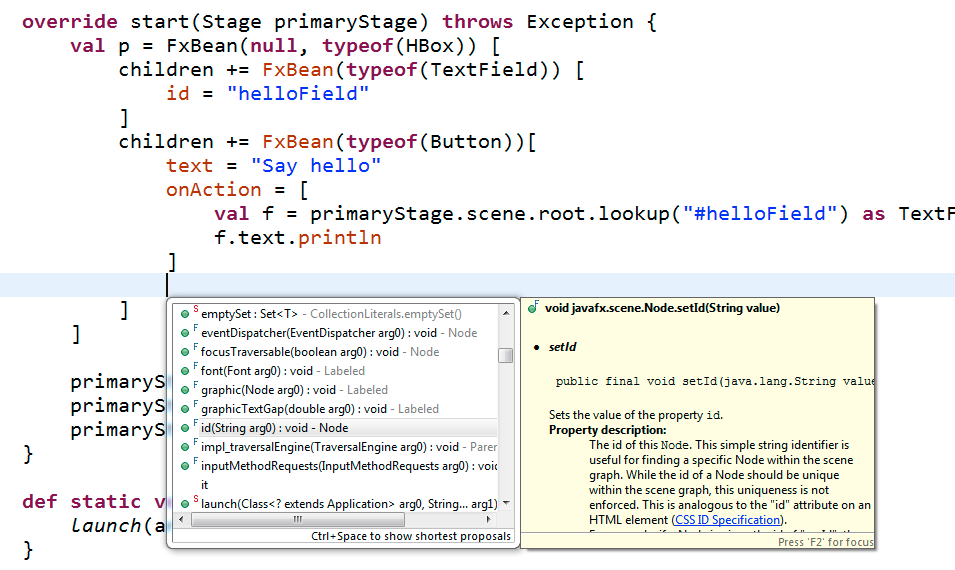Screen dimensions: 955x570
Task: Click the icon beside impl_traversalEngine proposal
Action: coord(185,447)
